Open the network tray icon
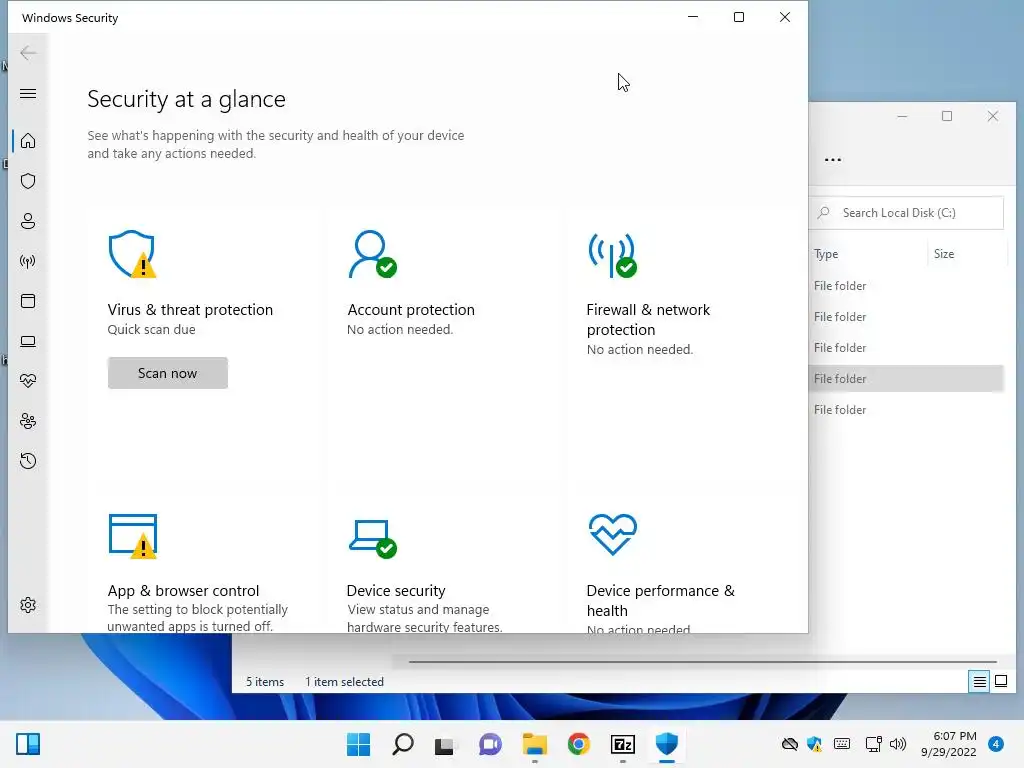The width and height of the screenshot is (1024, 768). 873,744
